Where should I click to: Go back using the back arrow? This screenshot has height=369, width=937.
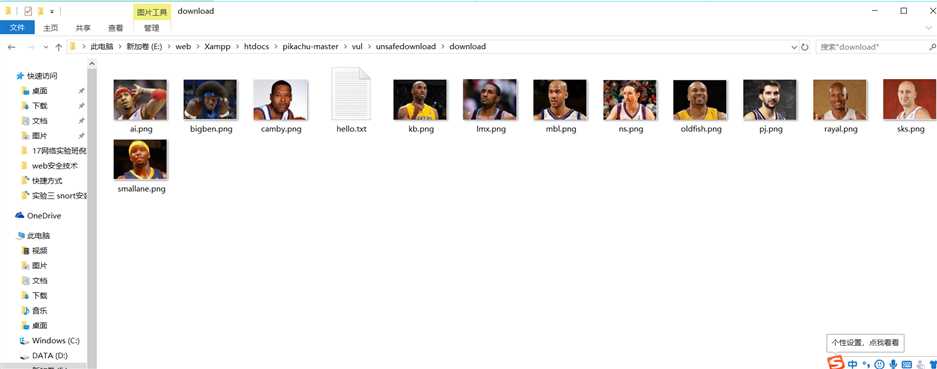tap(11, 47)
